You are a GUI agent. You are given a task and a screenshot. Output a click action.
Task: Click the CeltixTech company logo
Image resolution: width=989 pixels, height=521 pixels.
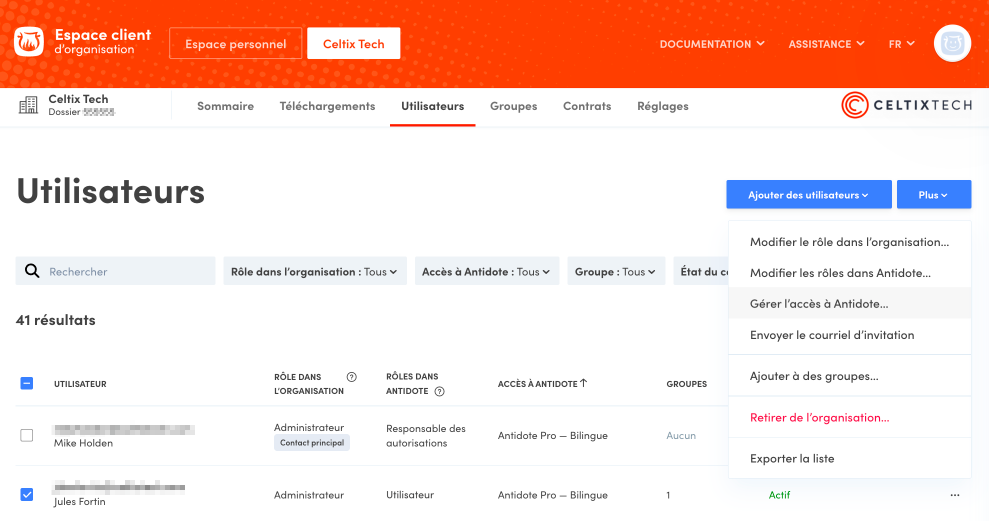click(x=906, y=105)
